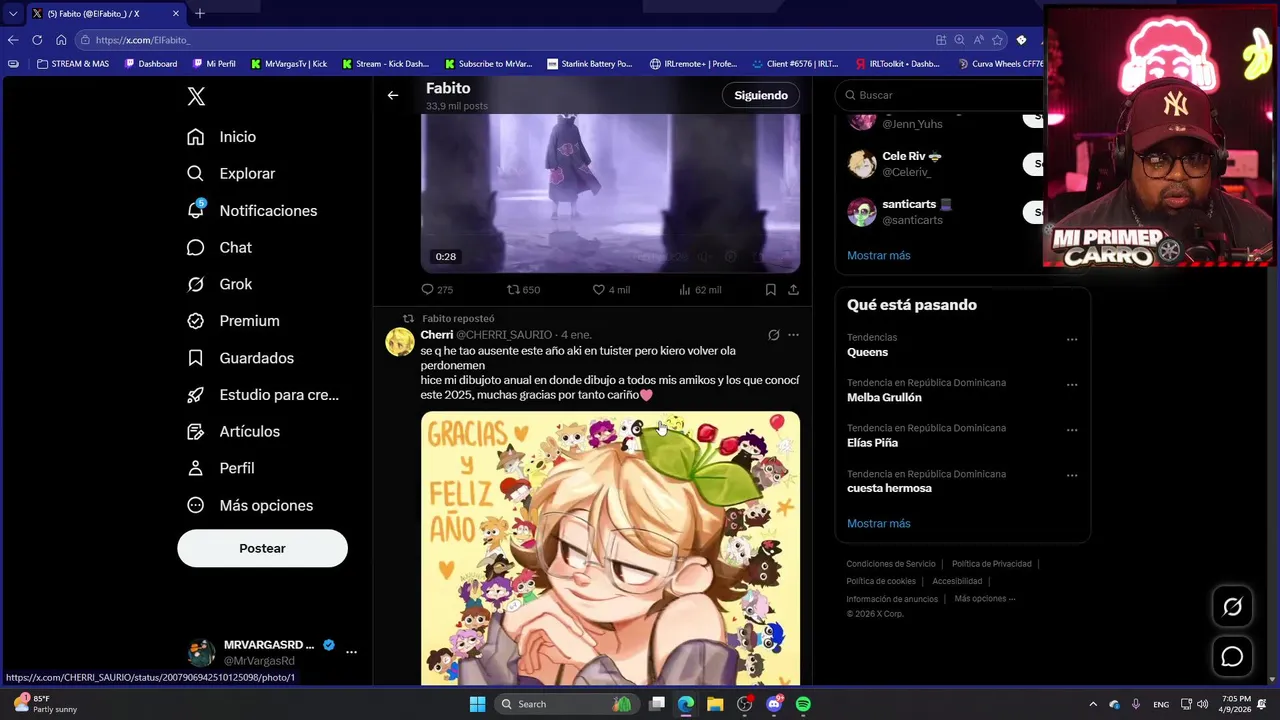This screenshot has height=720, width=1280.
Task: Repost the video post (650)
Action: (x=523, y=290)
